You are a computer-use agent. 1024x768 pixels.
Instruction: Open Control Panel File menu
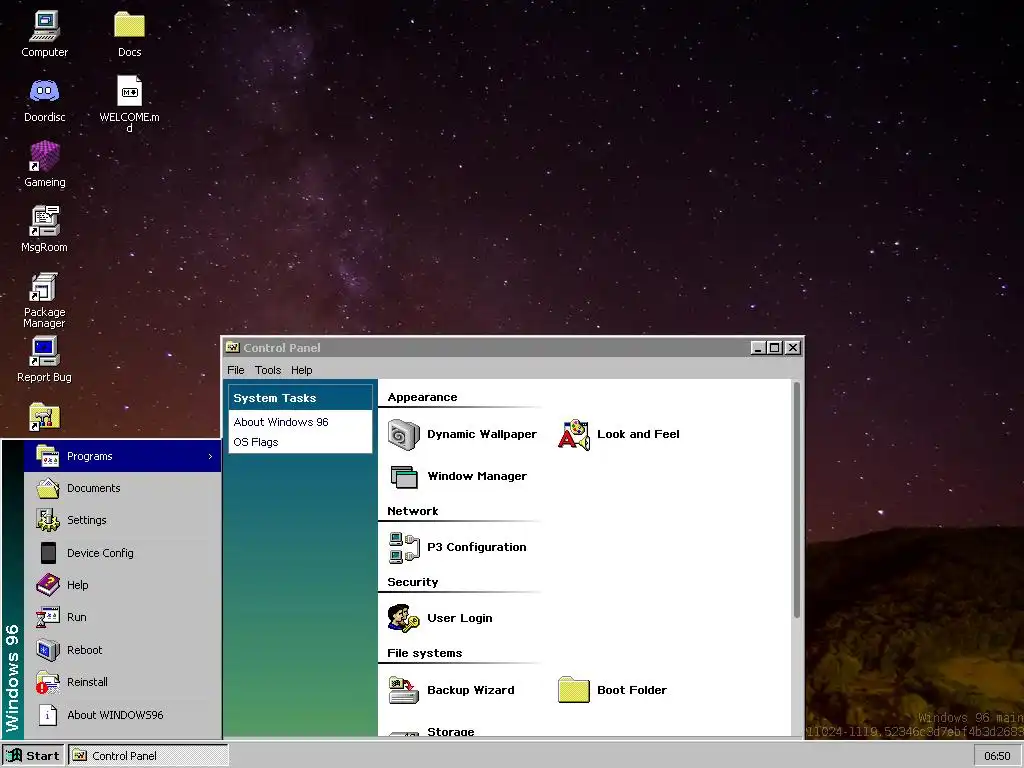(x=236, y=370)
